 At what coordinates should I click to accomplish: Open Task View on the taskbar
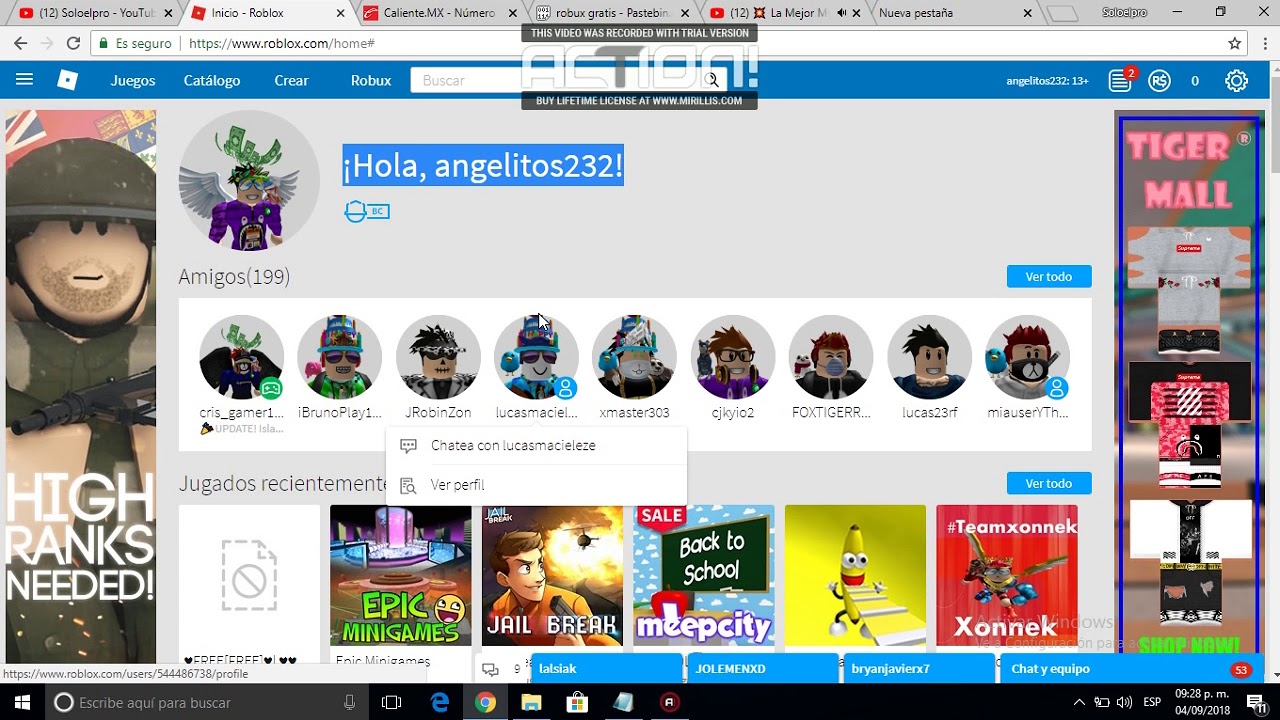pyautogui.click(x=392, y=702)
